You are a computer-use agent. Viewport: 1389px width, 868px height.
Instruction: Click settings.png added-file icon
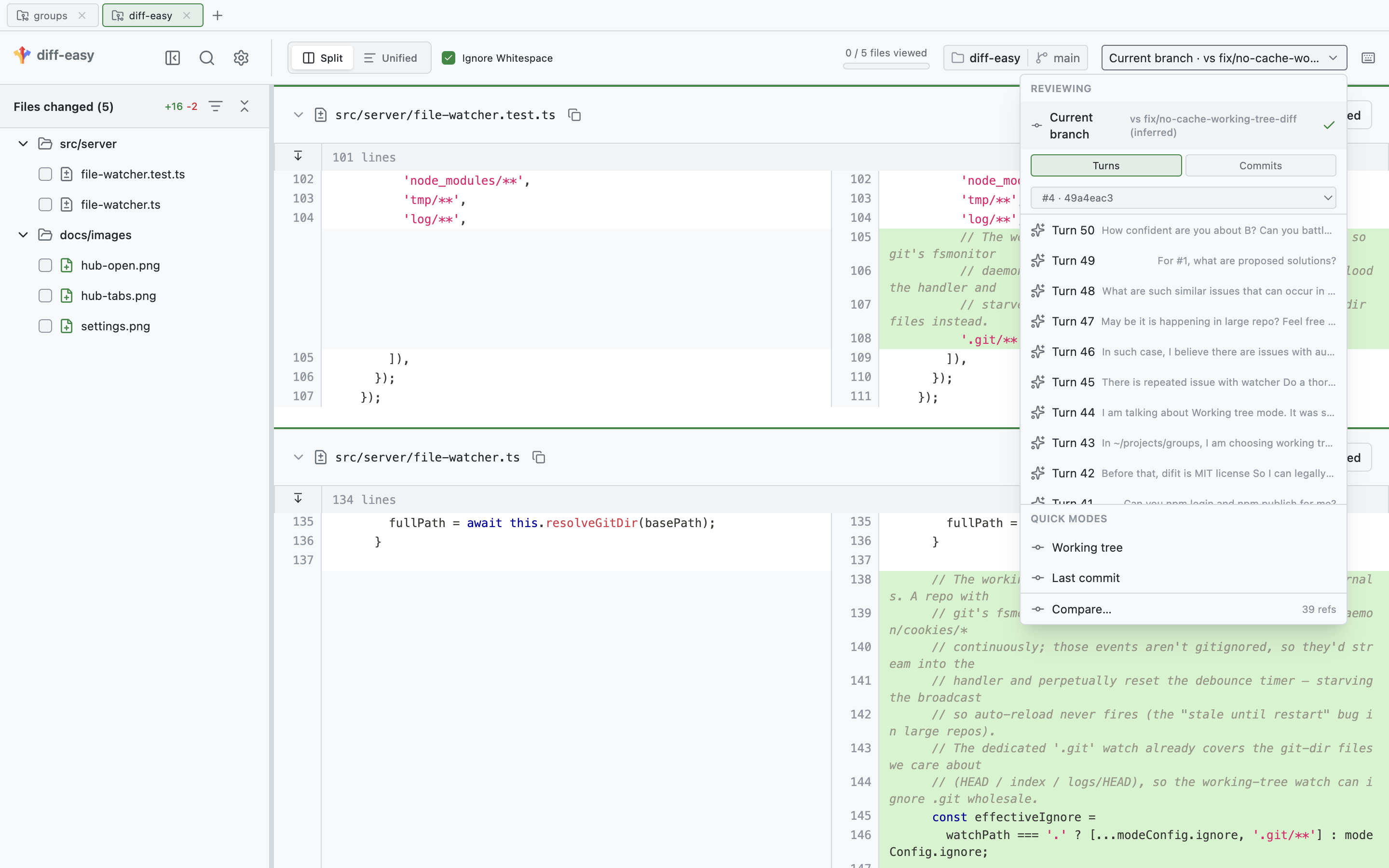coord(67,326)
